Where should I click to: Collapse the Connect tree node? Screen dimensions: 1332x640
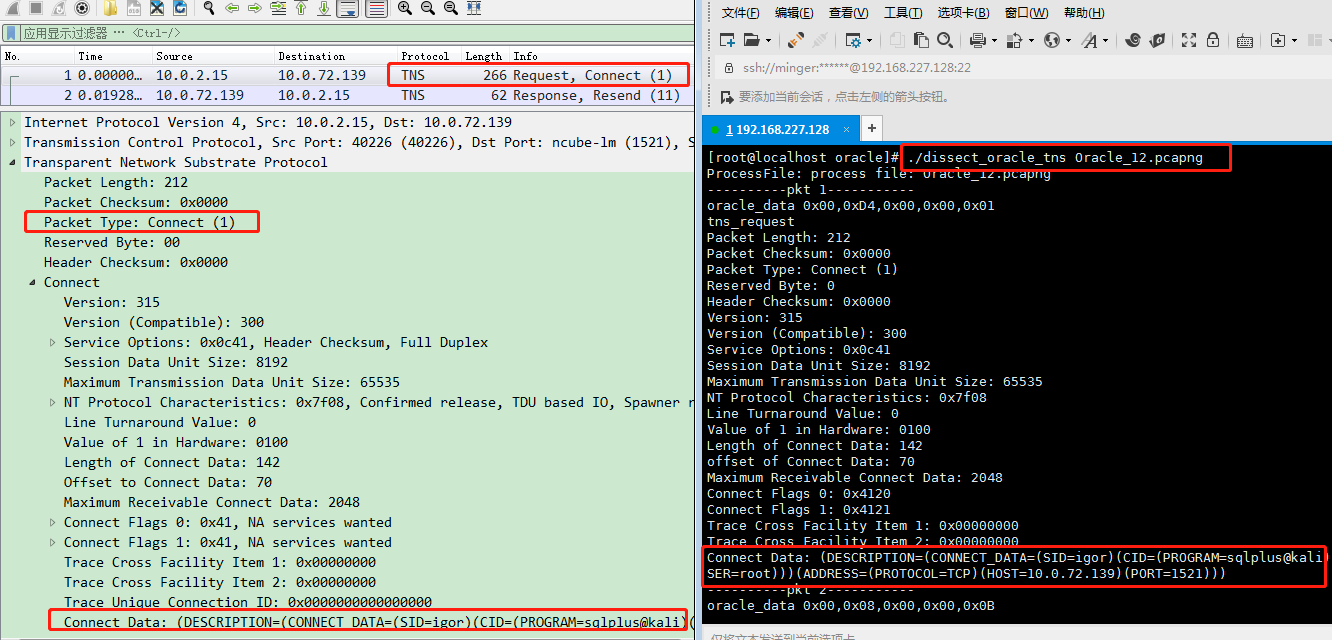[31, 282]
